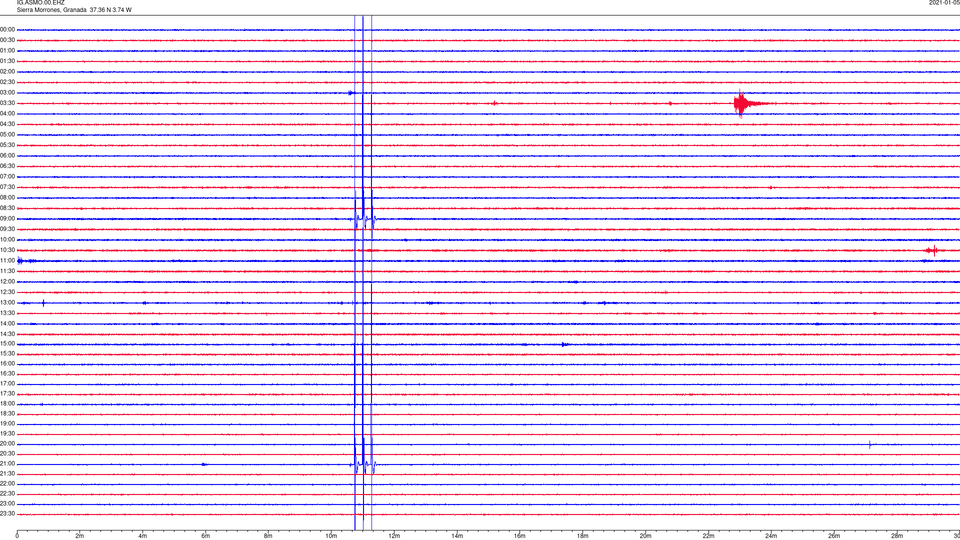This screenshot has height=540, width=960.
Task: Select the 04:00 time label
Action: click(x=7, y=113)
